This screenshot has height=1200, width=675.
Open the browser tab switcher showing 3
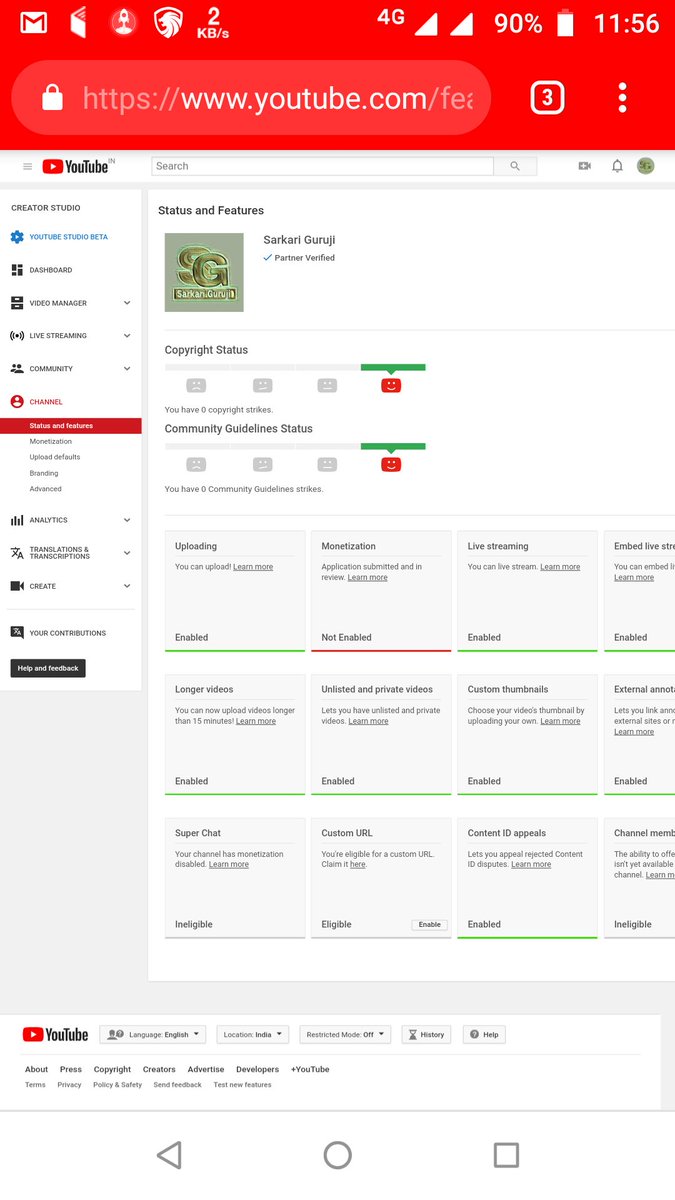547,97
